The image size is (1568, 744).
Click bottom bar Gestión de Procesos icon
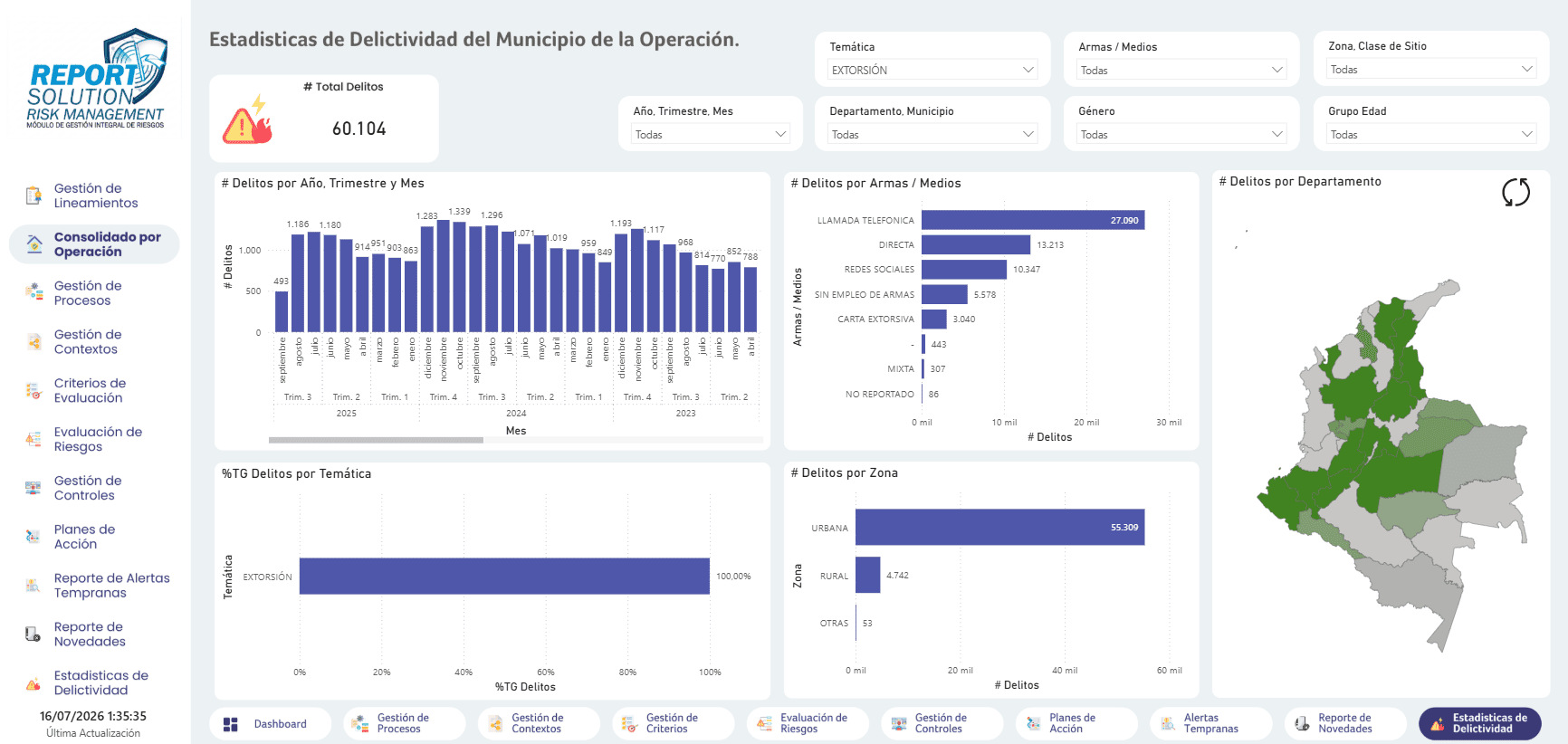[x=360, y=723]
